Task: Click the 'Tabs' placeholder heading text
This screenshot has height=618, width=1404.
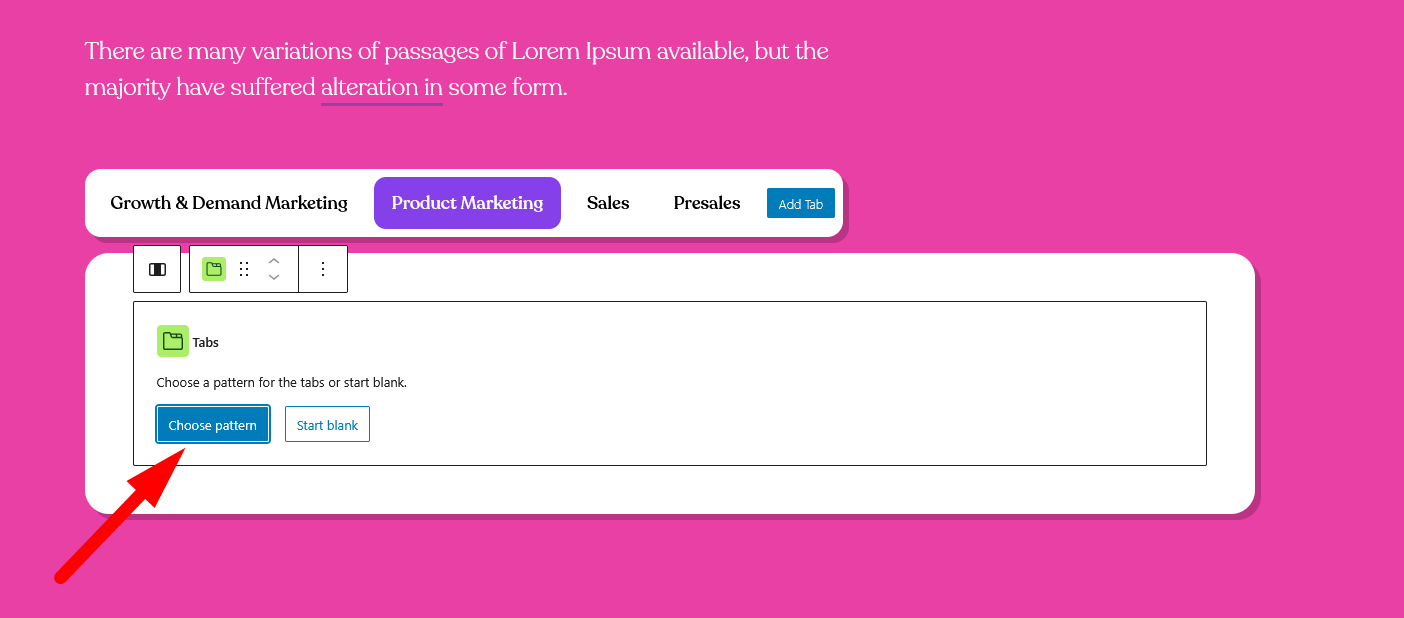Action: pyautogui.click(x=206, y=342)
